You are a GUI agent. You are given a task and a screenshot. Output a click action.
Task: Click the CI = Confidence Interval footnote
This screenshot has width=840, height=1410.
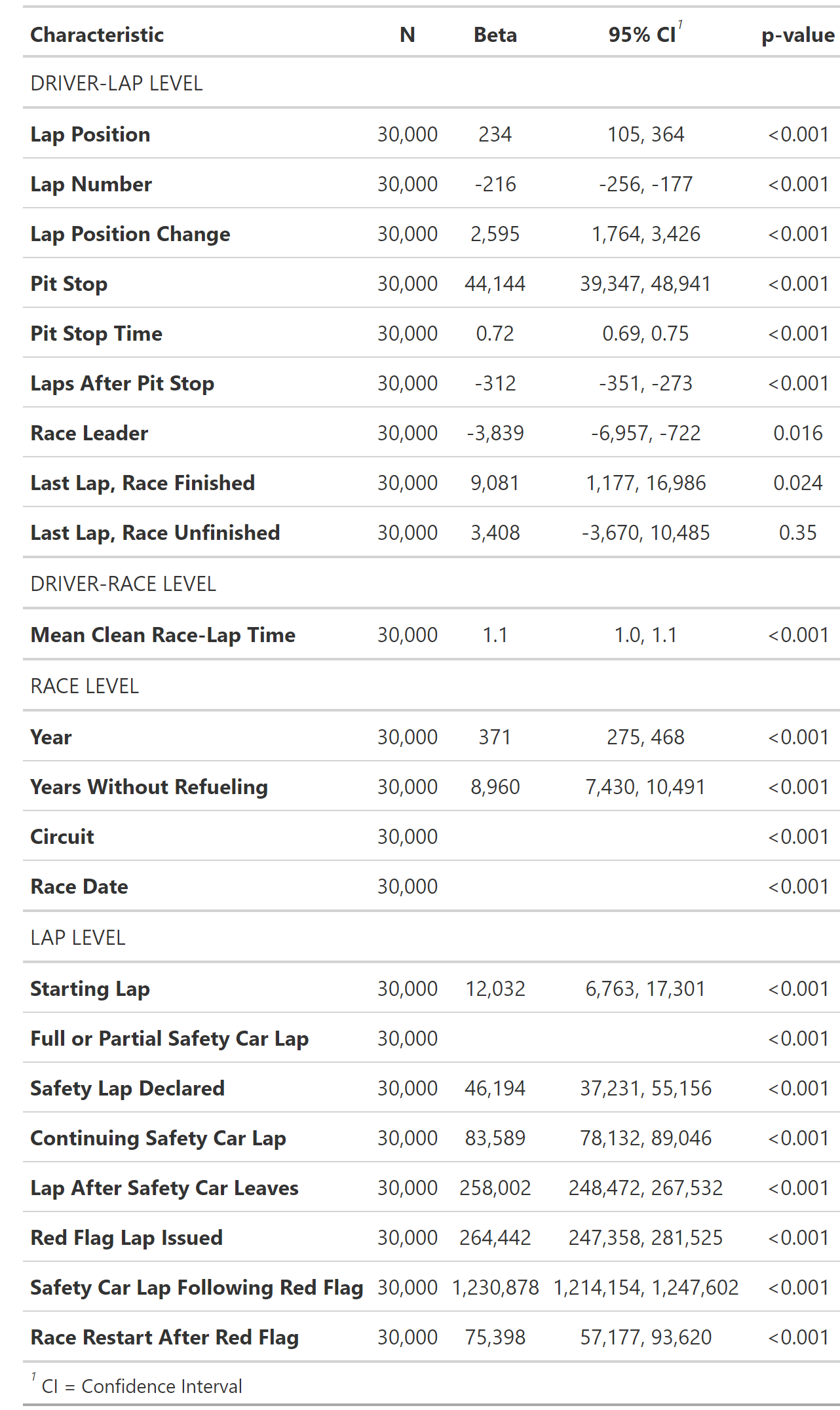click(142, 1386)
